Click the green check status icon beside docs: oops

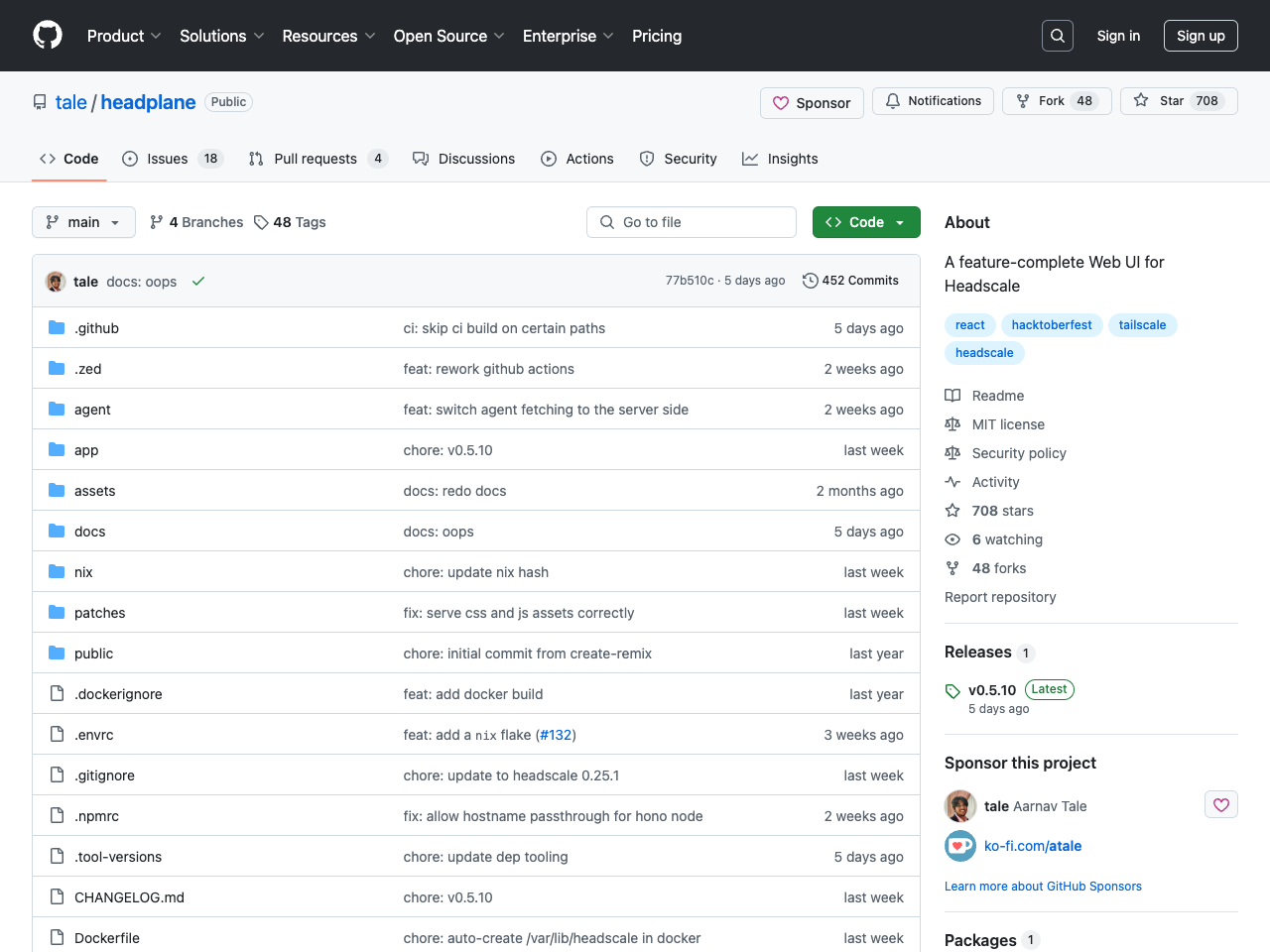tap(198, 281)
